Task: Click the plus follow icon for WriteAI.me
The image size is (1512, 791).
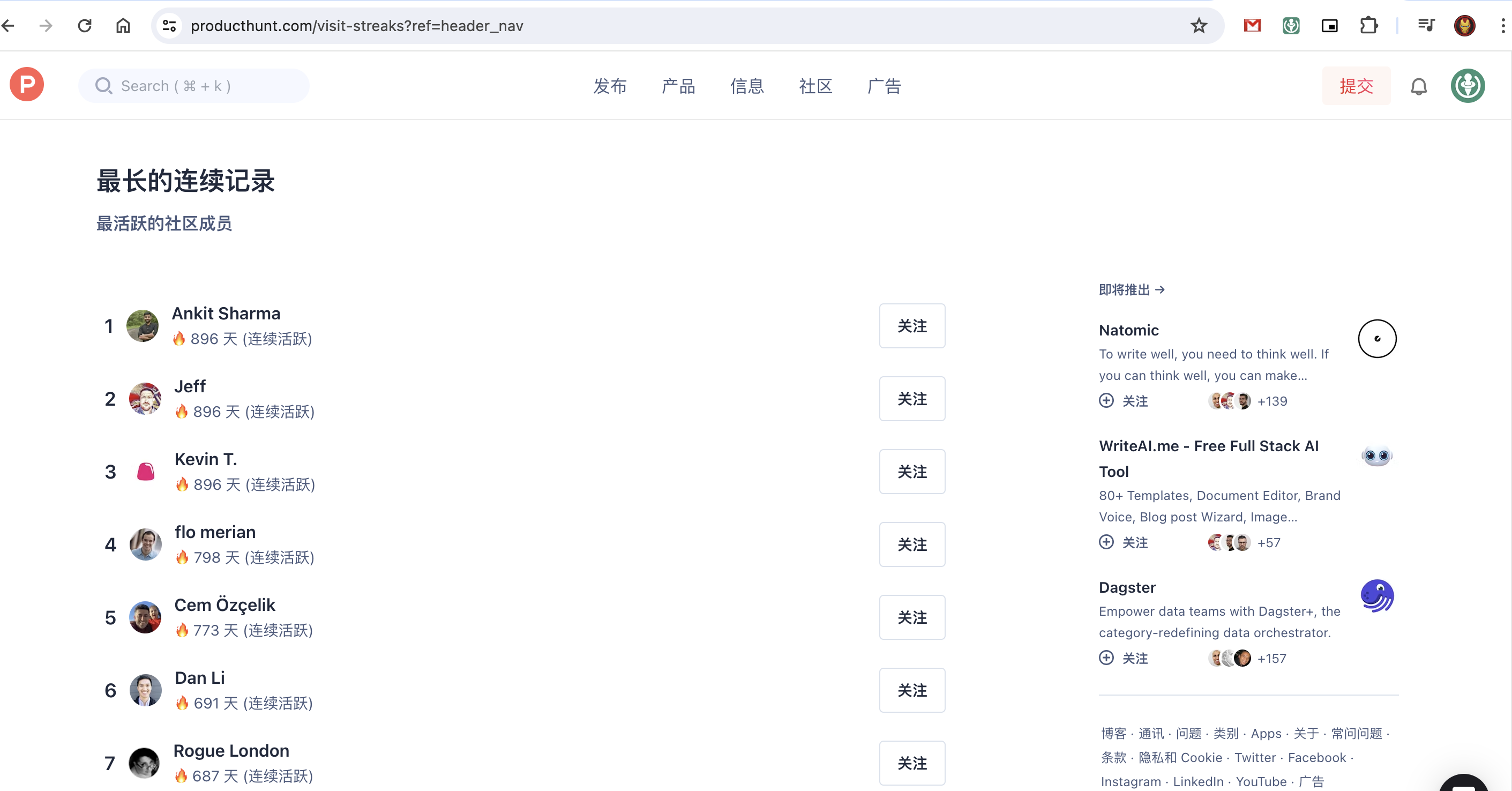Action: [1106, 542]
